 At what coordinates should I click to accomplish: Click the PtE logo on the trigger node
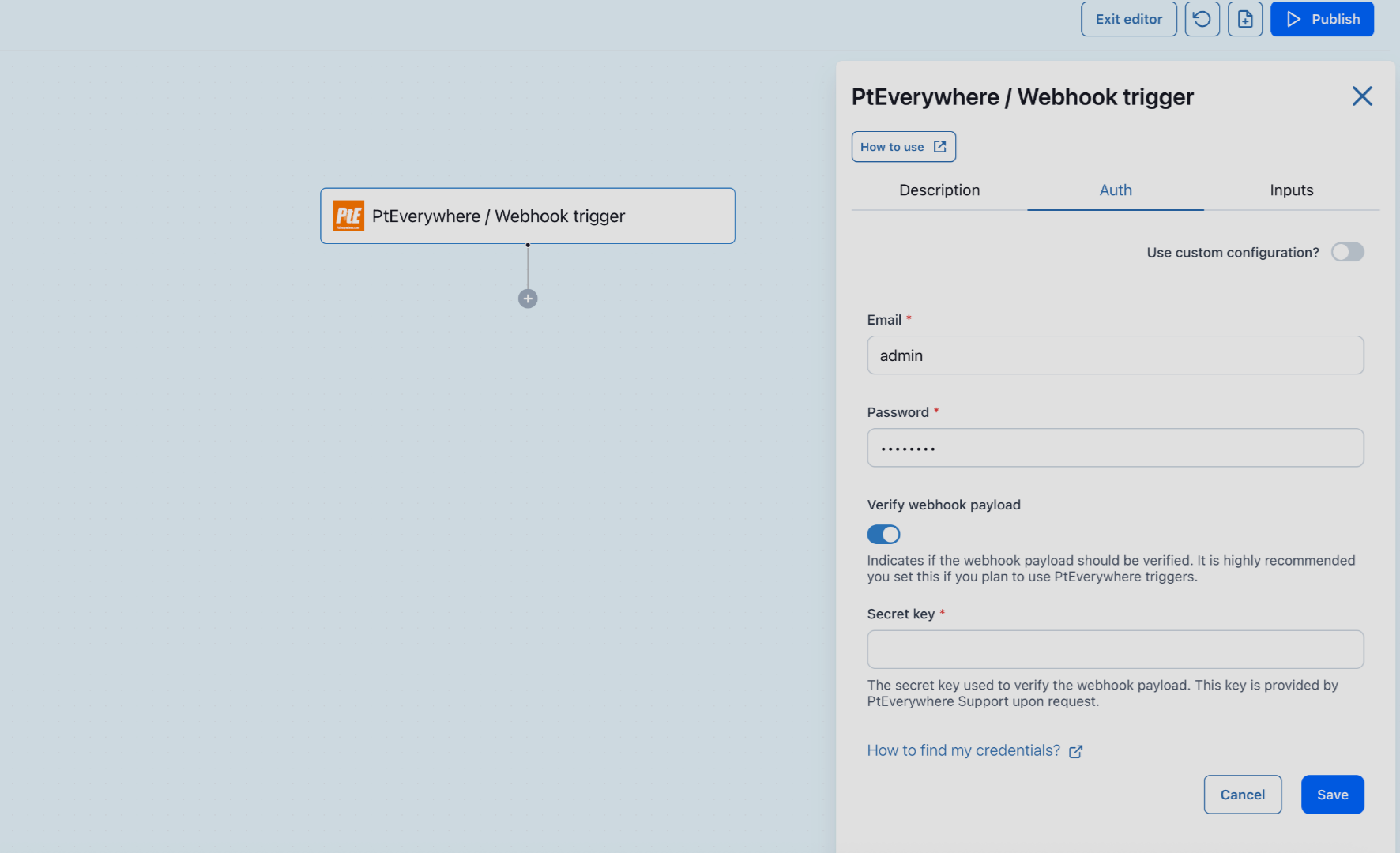[348, 216]
